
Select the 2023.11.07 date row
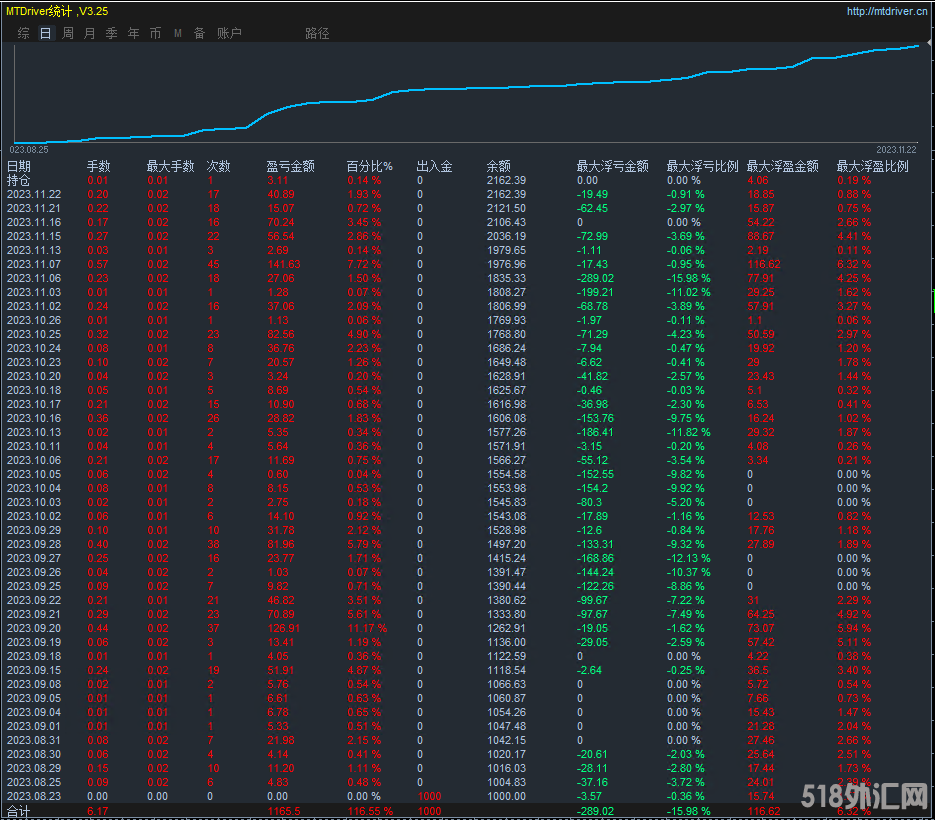tap(34, 264)
